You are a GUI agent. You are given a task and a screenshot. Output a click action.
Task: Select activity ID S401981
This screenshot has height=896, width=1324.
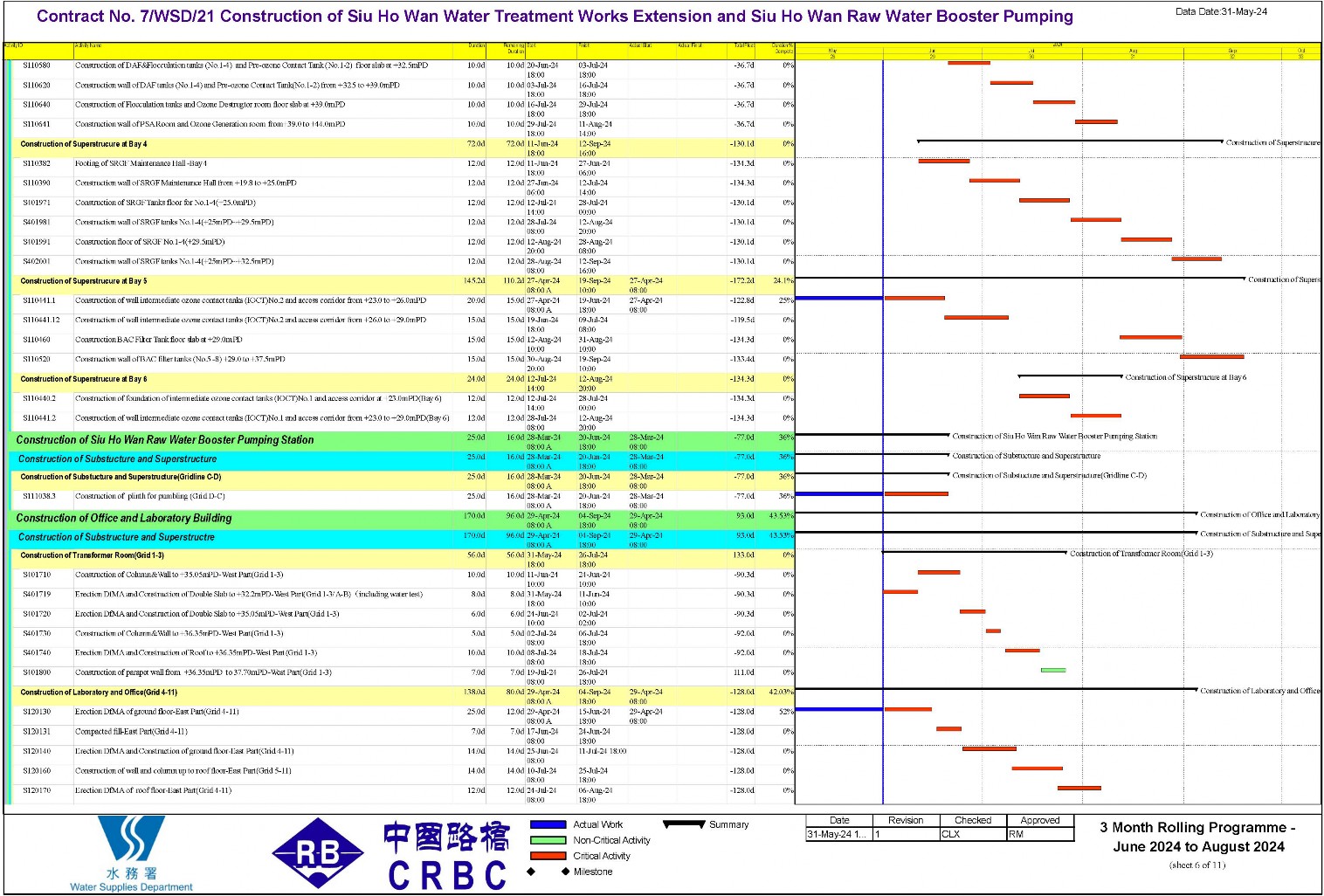pyautogui.click(x=37, y=223)
